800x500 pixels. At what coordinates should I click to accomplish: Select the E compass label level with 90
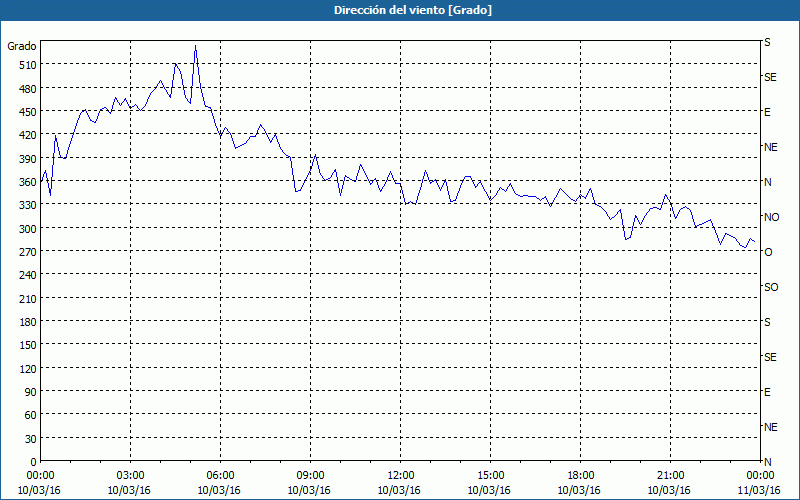pos(767,392)
